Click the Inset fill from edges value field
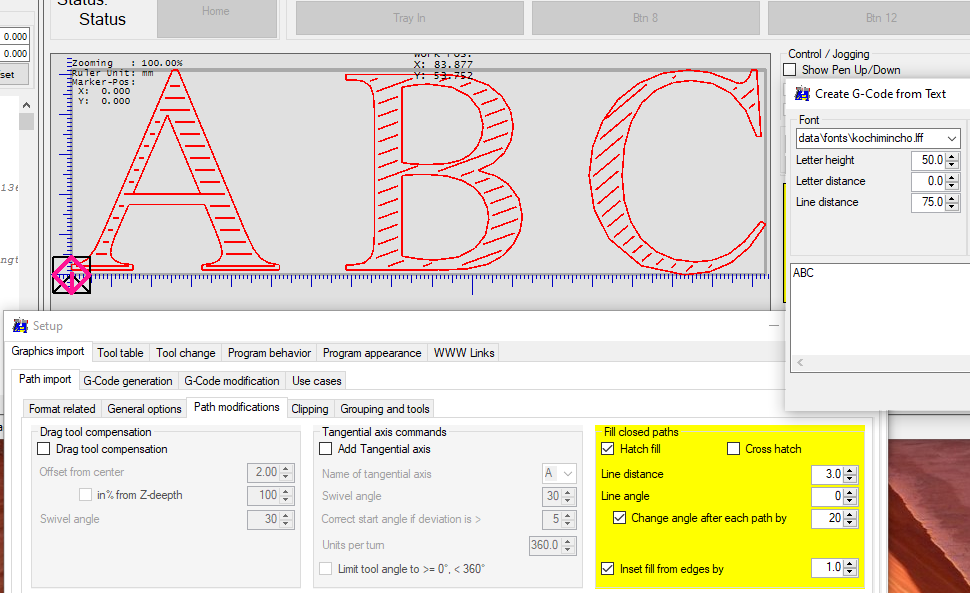The height and width of the screenshot is (593, 970). pyautogui.click(x=827, y=568)
